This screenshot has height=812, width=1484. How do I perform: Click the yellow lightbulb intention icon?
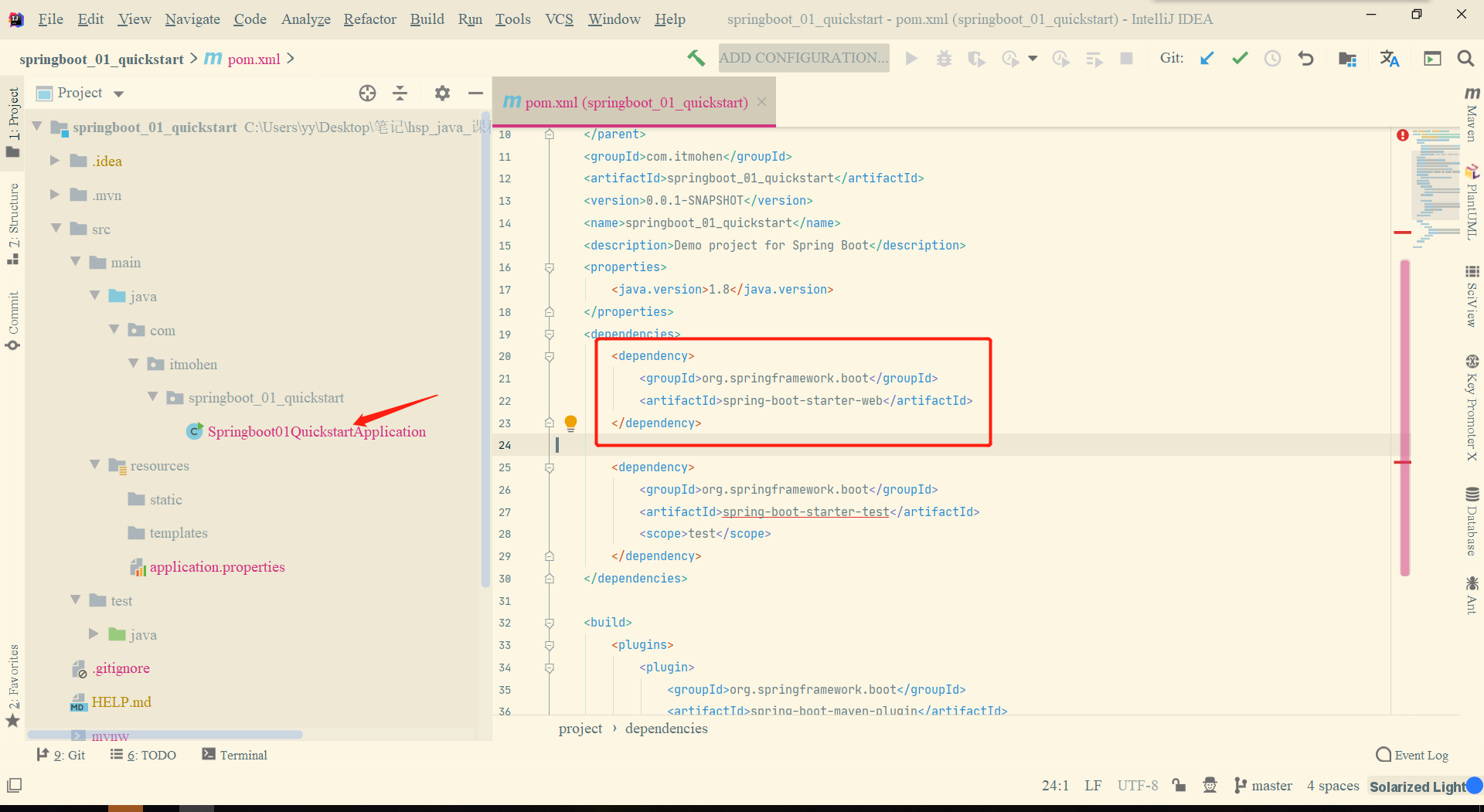570,423
